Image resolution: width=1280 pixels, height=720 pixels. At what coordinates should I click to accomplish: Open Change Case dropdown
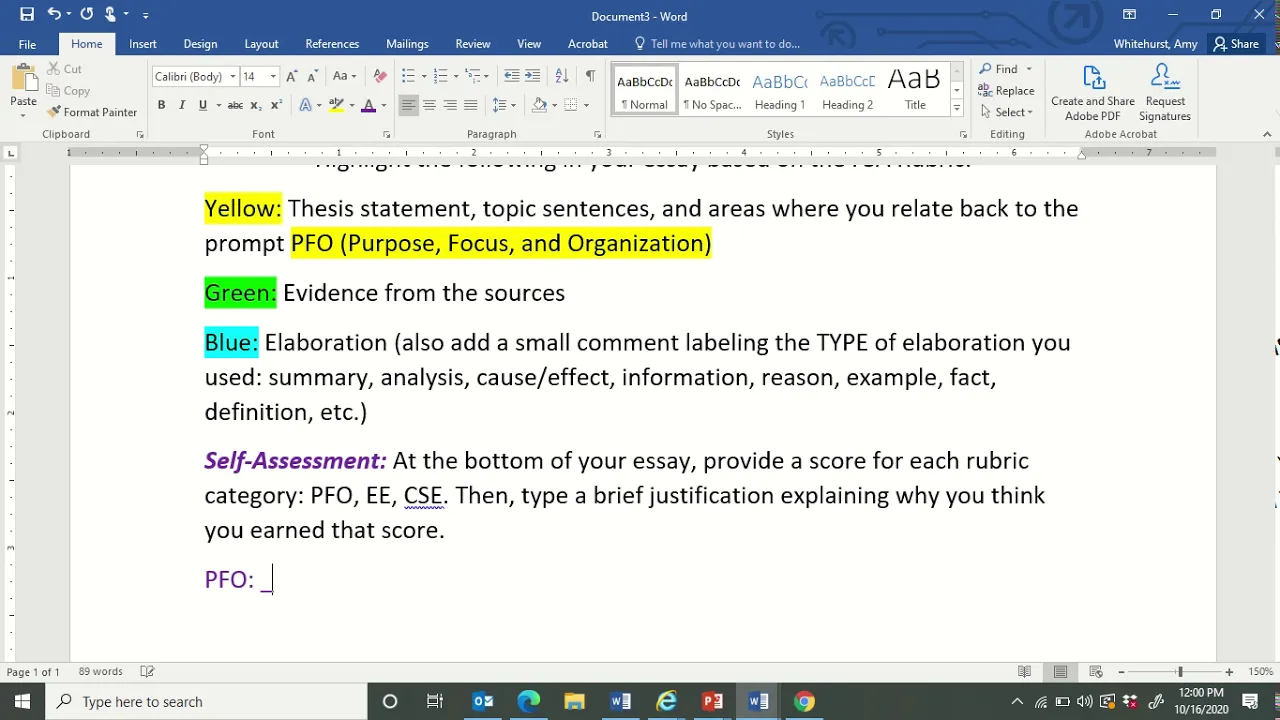345,76
